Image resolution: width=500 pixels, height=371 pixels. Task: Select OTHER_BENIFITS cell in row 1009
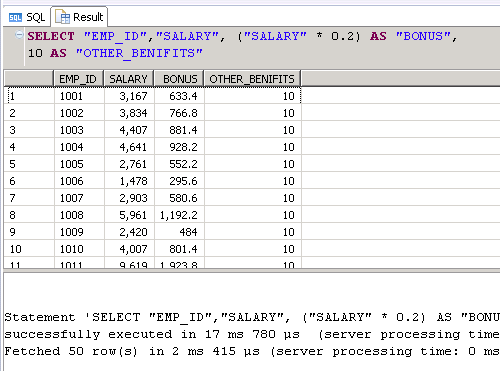click(x=253, y=232)
